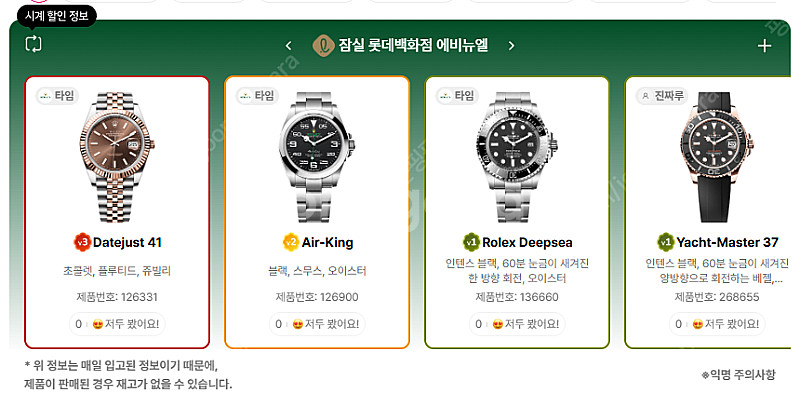800x407 pixels.
Task: Select the v2 badge on Air-King
Action: (x=290, y=242)
